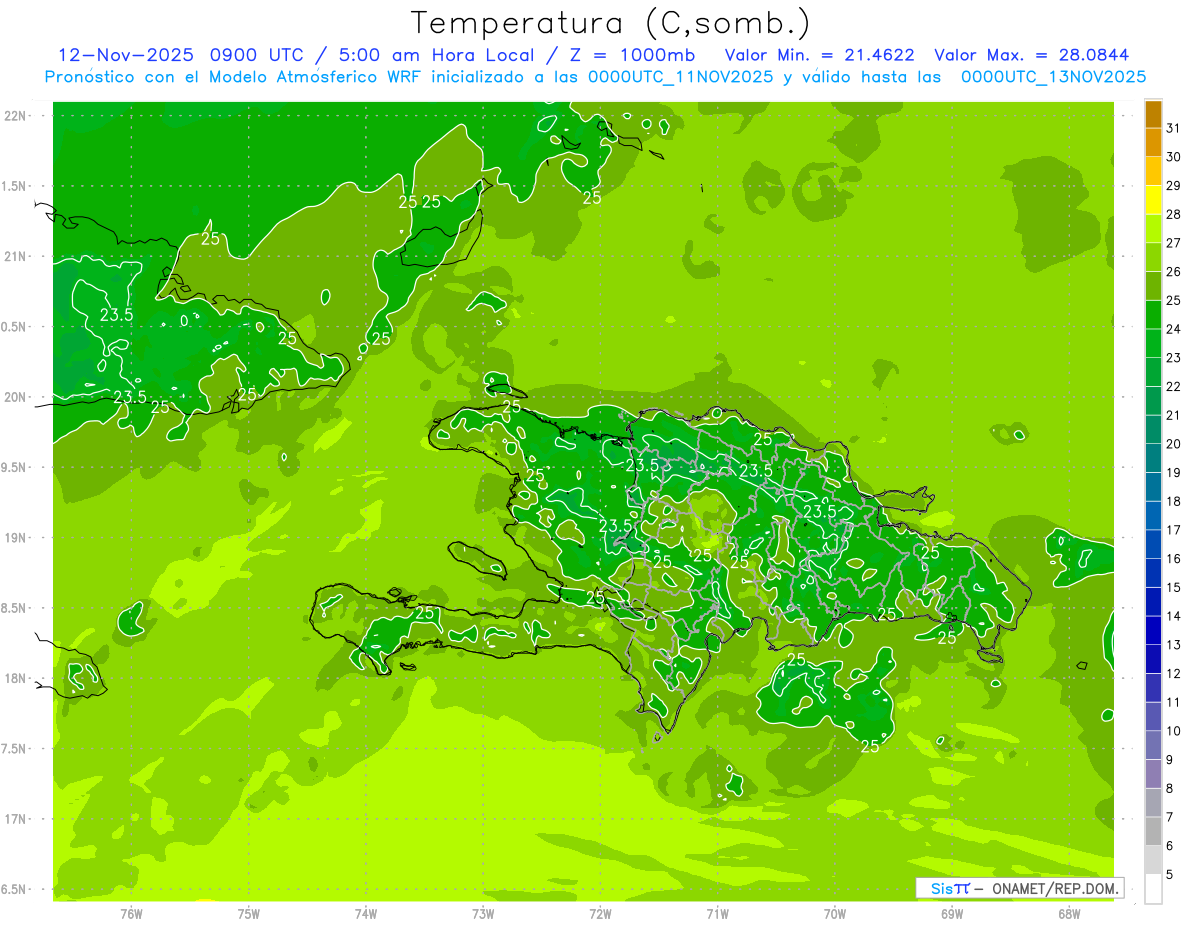
Task: Click the "69W" longitude label
Action: click(x=952, y=913)
